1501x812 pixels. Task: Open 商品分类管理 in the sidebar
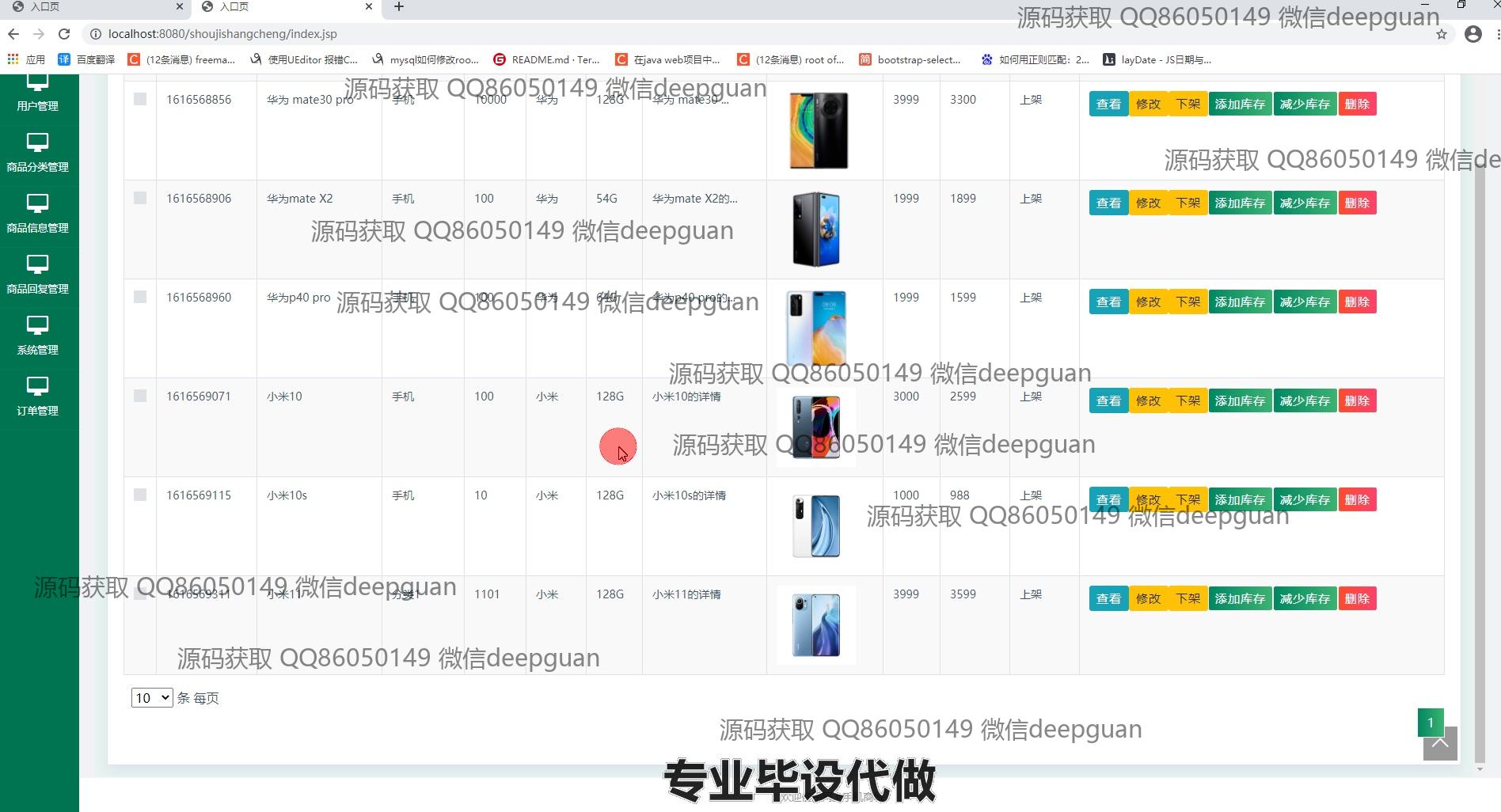pyautogui.click(x=37, y=151)
